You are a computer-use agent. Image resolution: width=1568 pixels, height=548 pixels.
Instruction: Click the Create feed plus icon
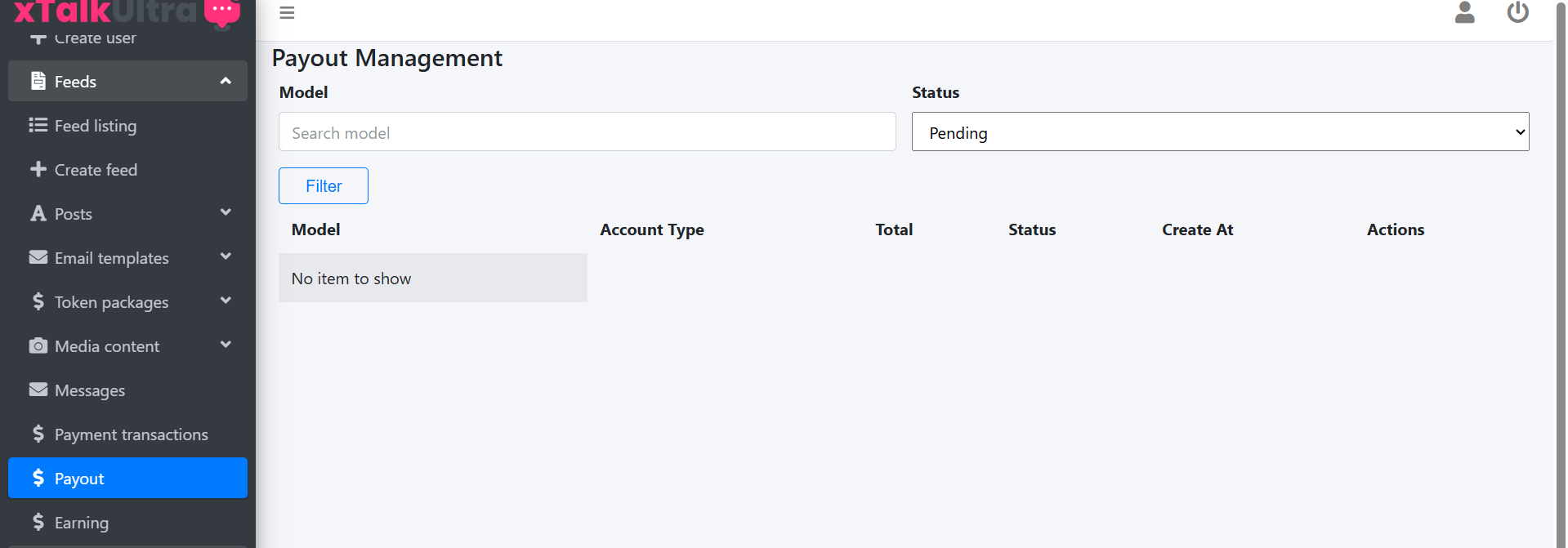pos(38,169)
